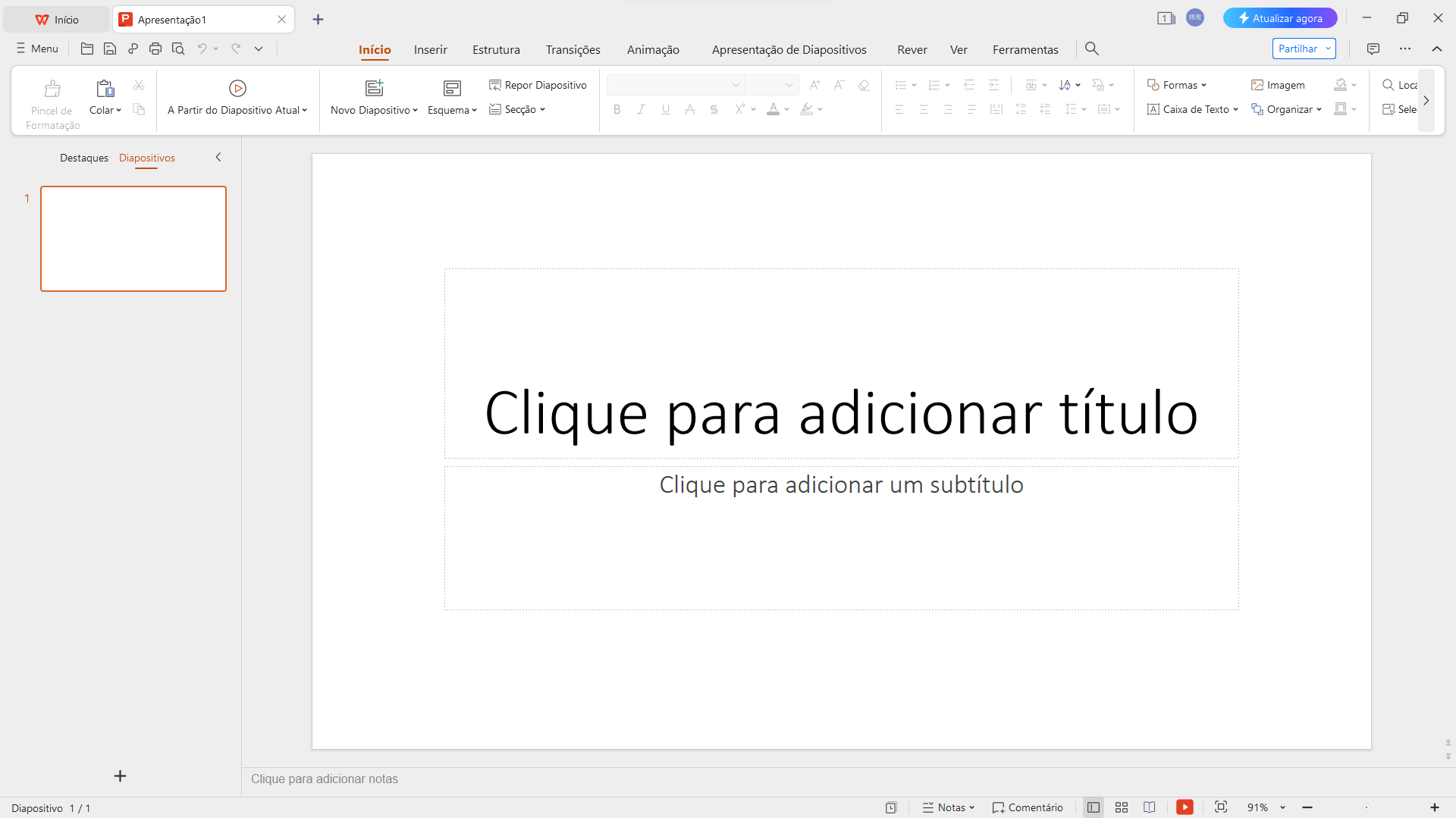Open the Imagem insert tool
The image size is (1456, 818).
point(1279,84)
